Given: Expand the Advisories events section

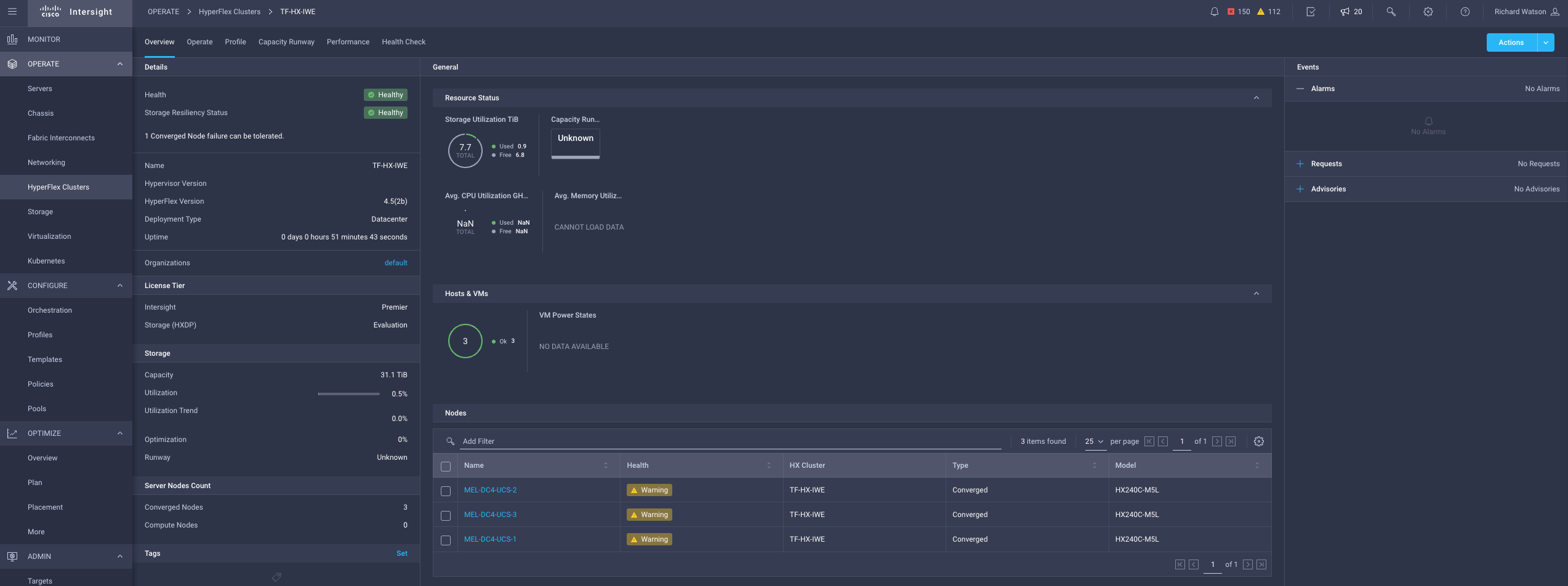Looking at the screenshot, I should tap(1300, 189).
